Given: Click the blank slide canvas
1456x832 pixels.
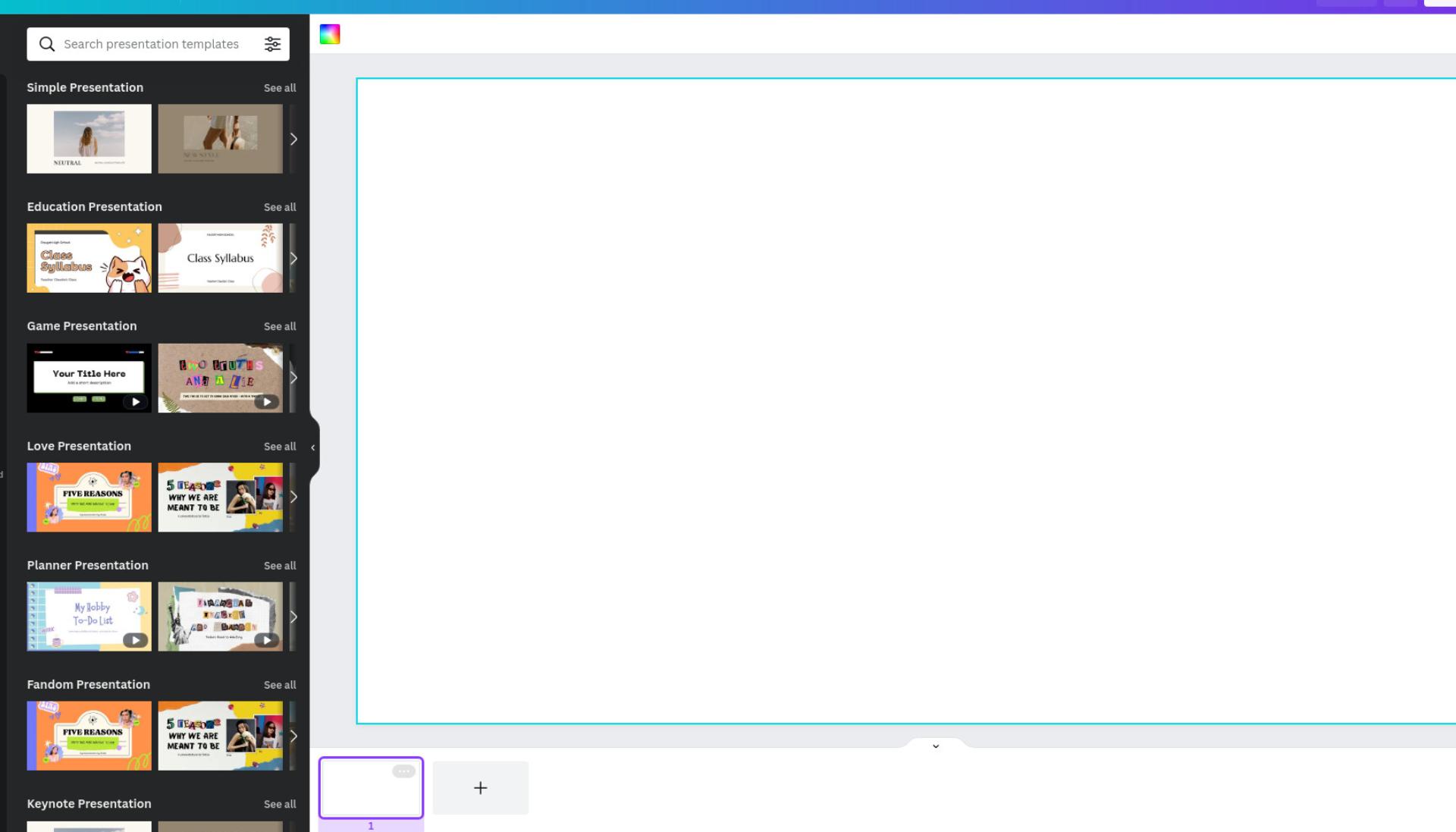Looking at the screenshot, I should pos(906,400).
